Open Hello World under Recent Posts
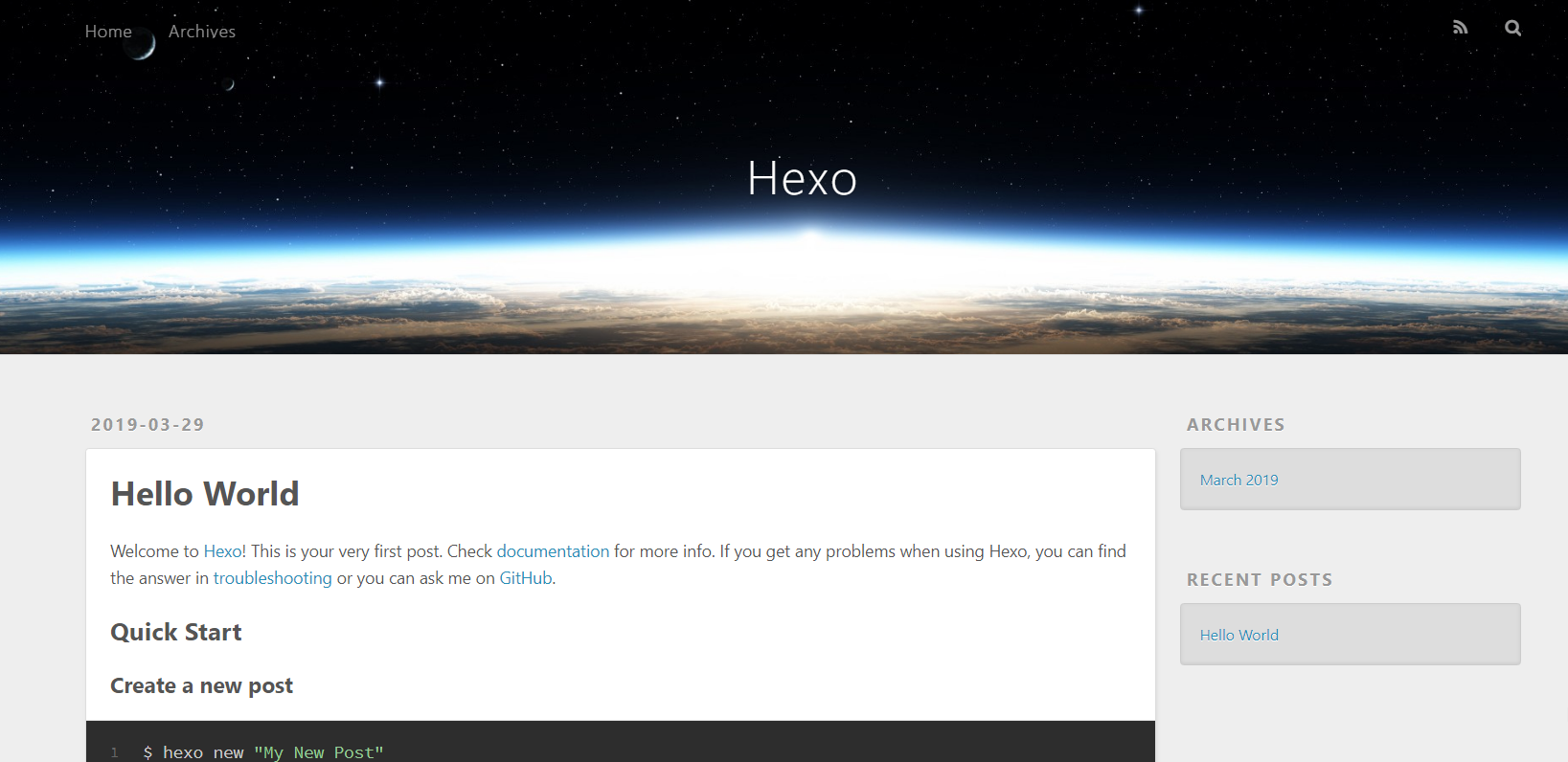The height and width of the screenshot is (762, 1568). point(1238,635)
